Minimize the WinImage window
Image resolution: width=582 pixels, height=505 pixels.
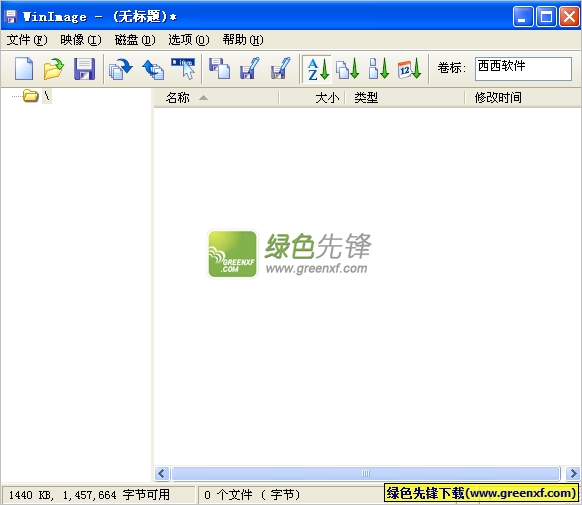click(523, 17)
